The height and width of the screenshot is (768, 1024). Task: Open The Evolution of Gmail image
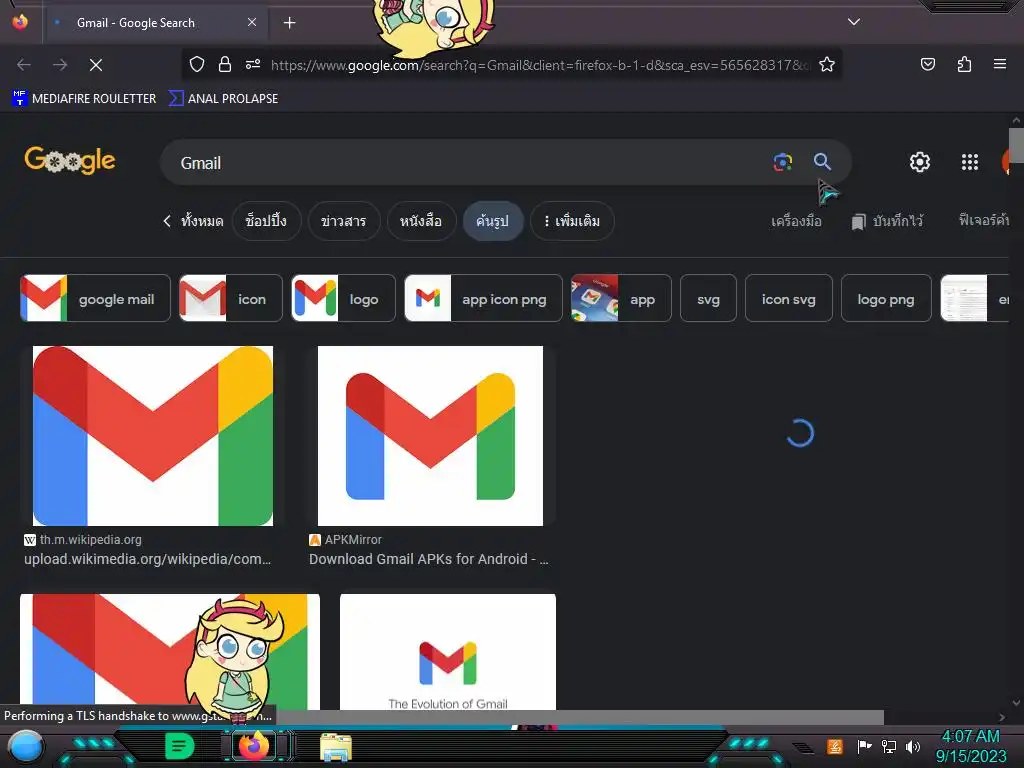pyautogui.click(x=448, y=652)
